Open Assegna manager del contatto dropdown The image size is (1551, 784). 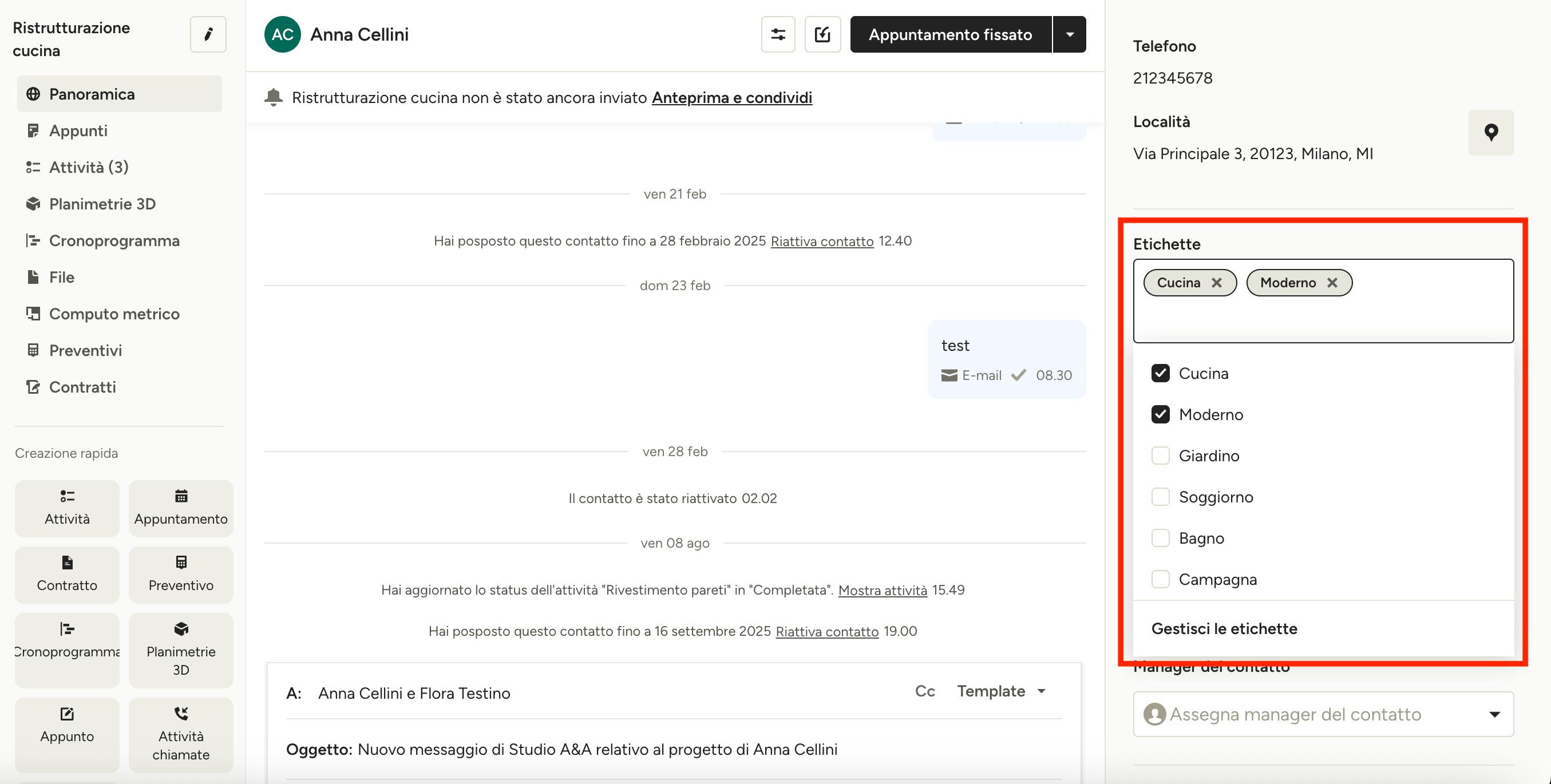[1323, 714]
